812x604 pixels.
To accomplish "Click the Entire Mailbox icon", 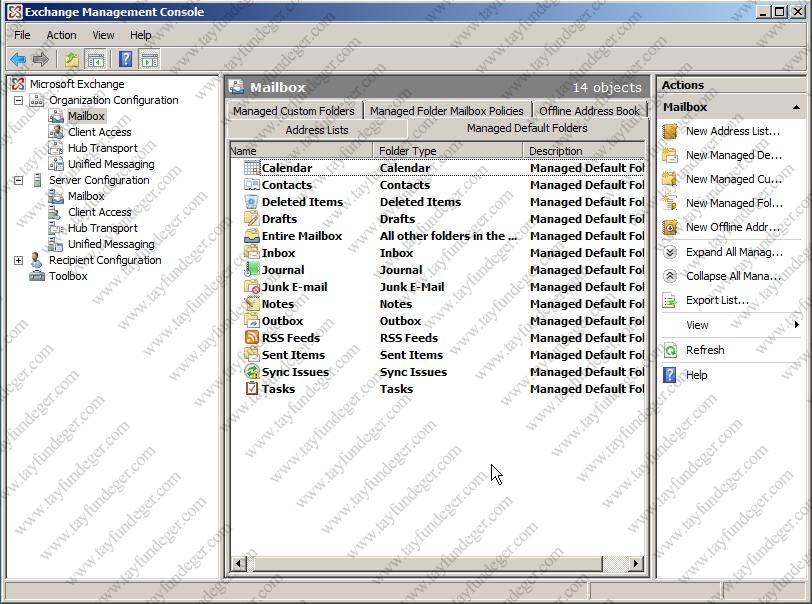I will 252,236.
